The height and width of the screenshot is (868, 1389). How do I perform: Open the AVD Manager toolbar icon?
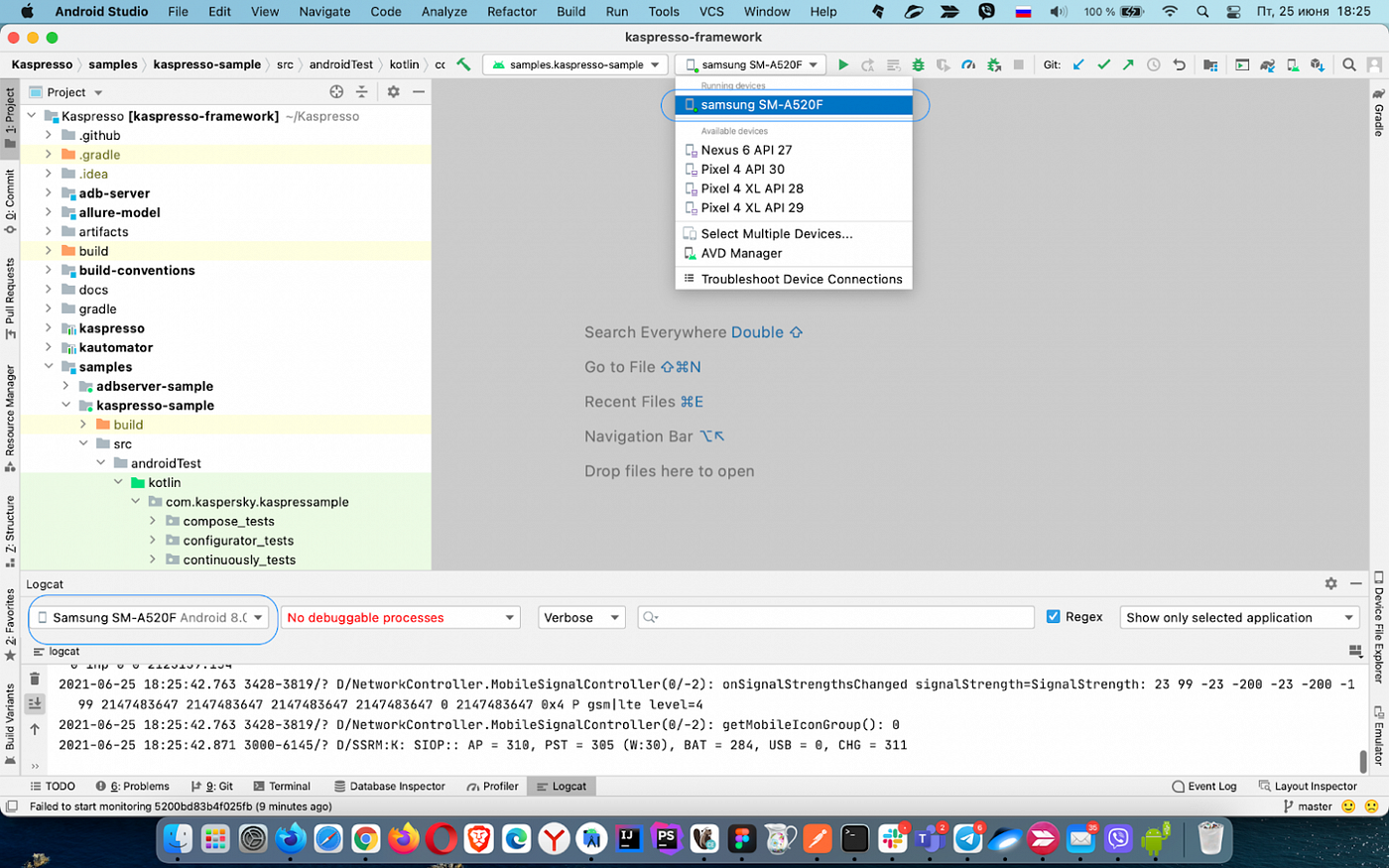1292,64
